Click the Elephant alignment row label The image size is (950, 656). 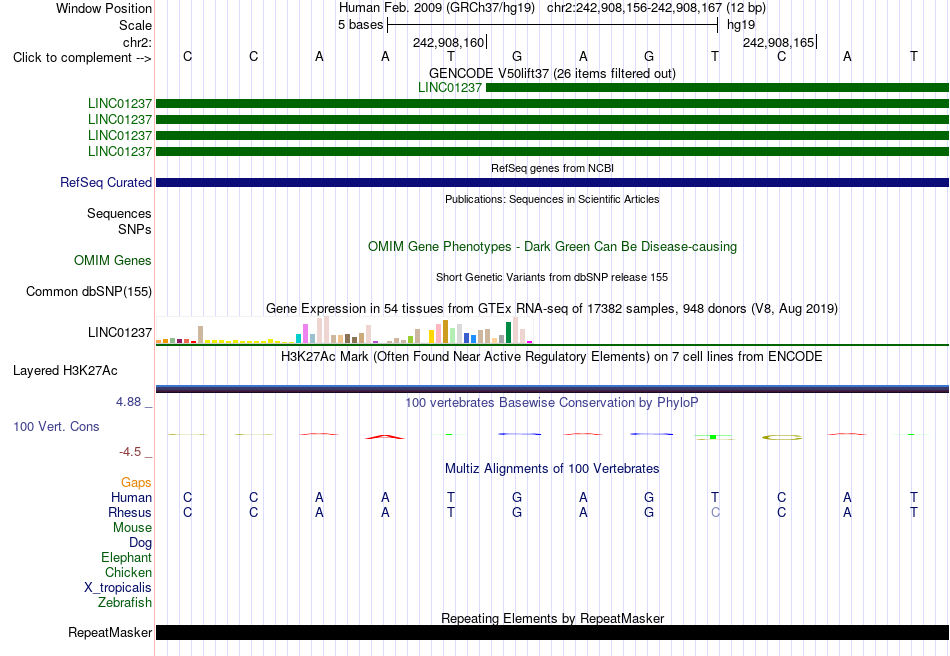[126, 557]
